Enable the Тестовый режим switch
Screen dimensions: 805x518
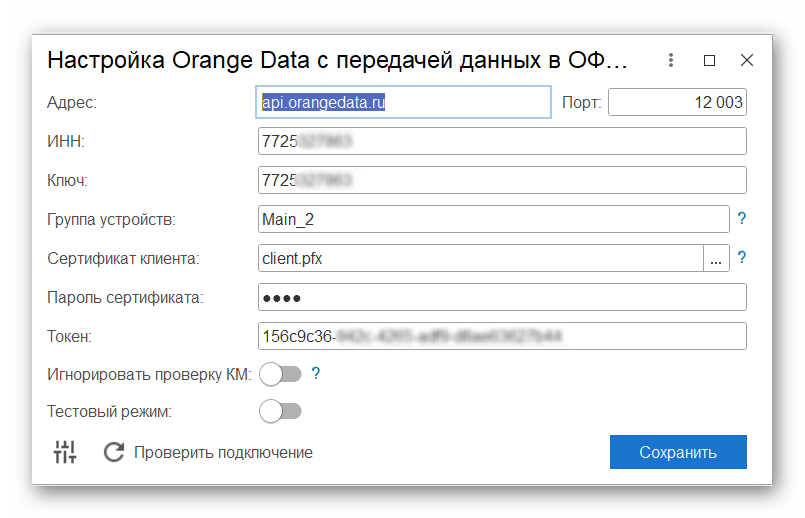[x=280, y=411]
